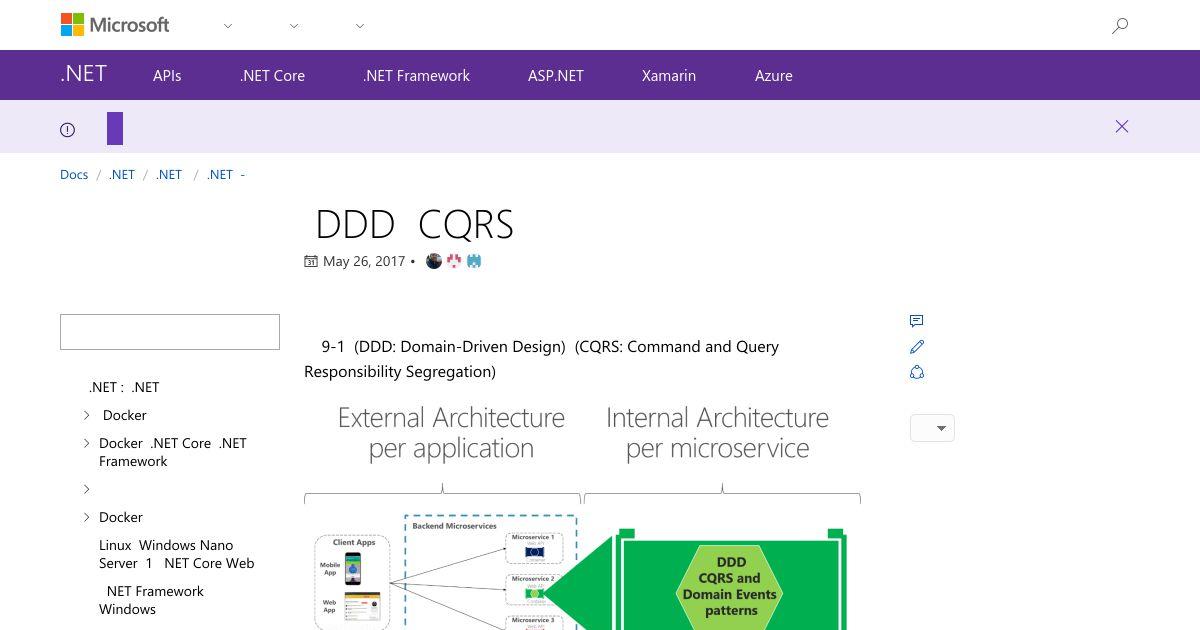Go to the .NET home brand link
The image size is (1200, 630).
point(83,74)
